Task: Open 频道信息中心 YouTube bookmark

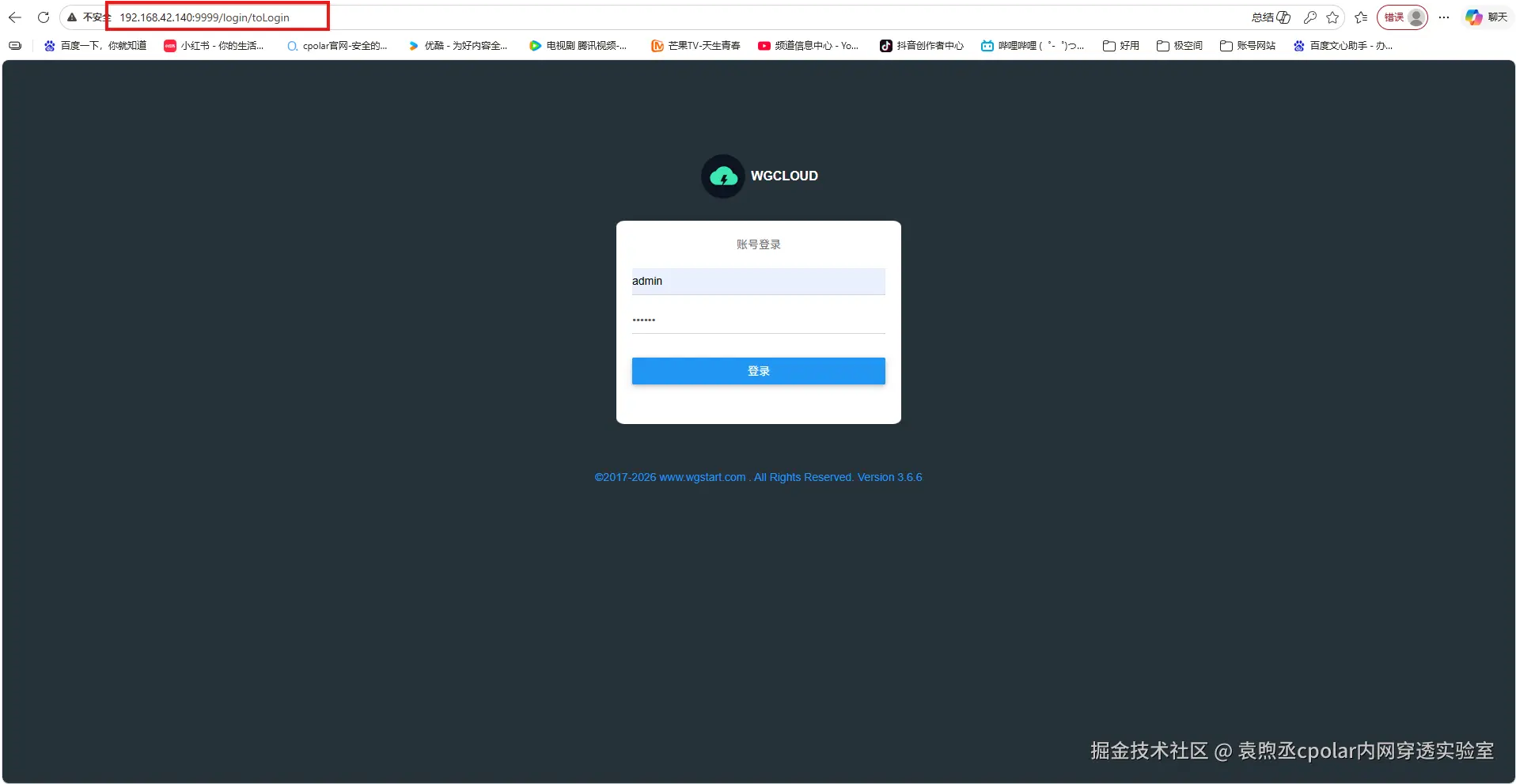Action: click(x=809, y=46)
